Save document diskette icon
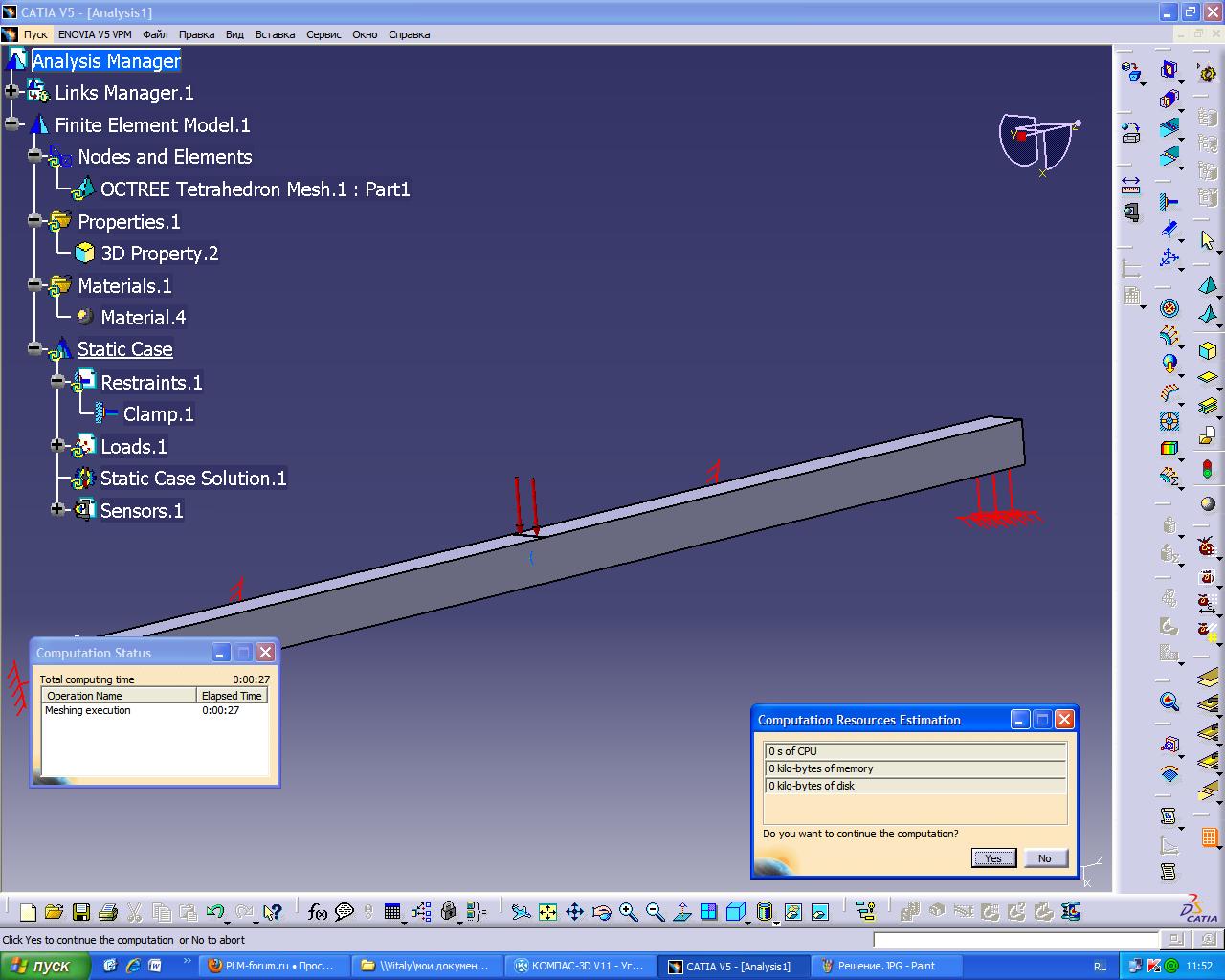Viewport: 1225px width, 980px height. 80,912
